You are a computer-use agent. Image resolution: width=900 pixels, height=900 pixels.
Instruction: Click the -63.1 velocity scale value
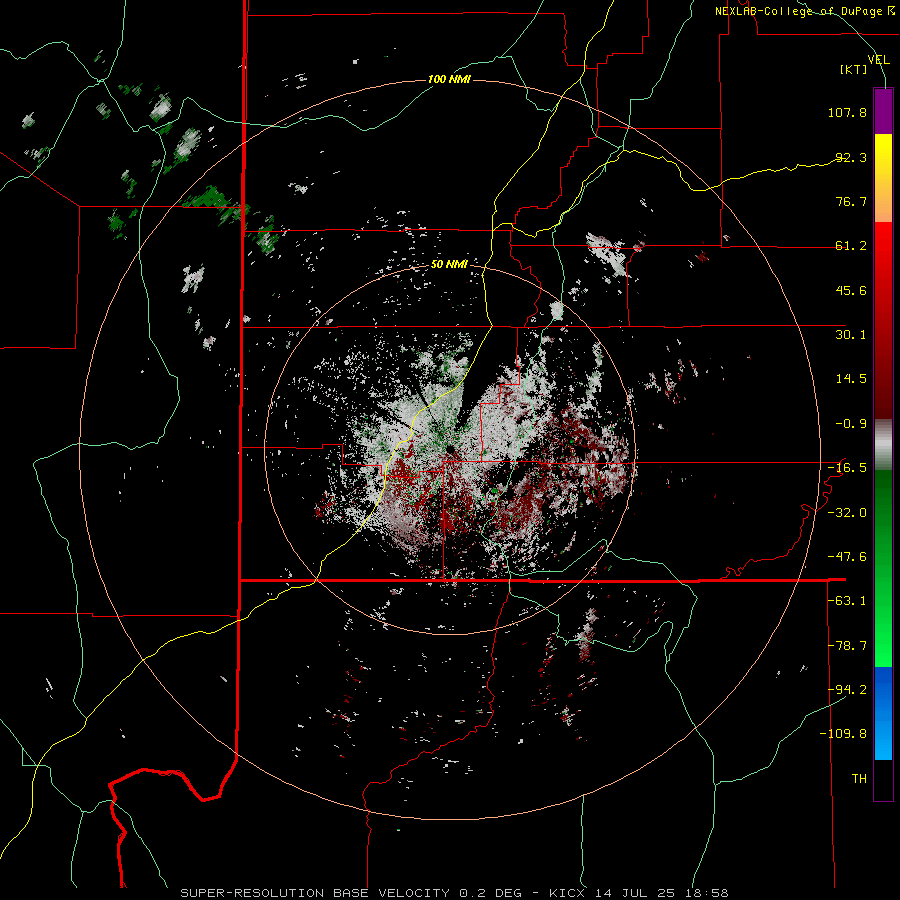847,601
